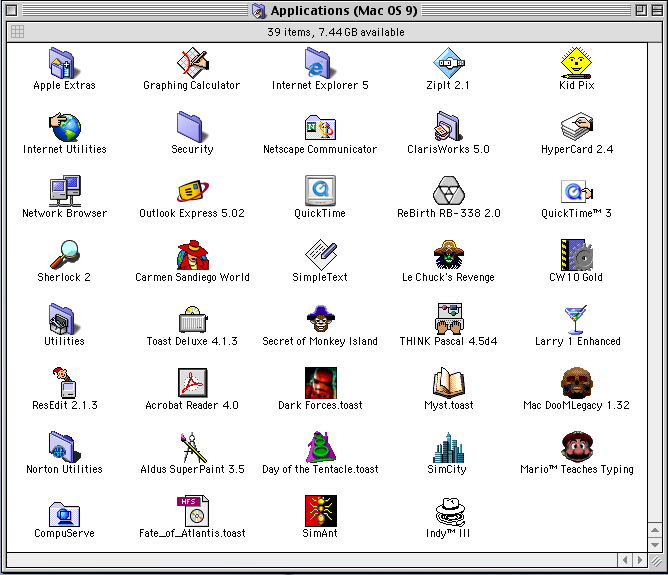Screen dimensions: 668x575
Task: Click the Internet Explorer 5 icon
Action: pyautogui.click(x=320, y=62)
